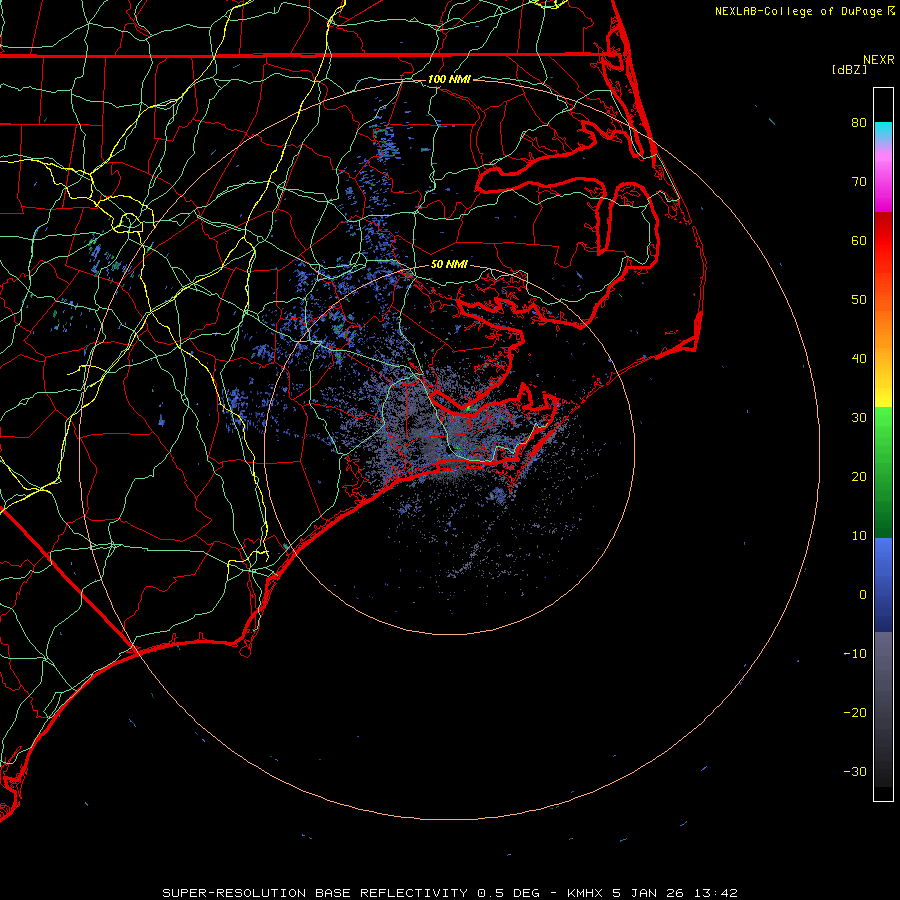Click the 80 dBZ scale value
Image resolution: width=900 pixels, height=900 pixels.
point(859,123)
